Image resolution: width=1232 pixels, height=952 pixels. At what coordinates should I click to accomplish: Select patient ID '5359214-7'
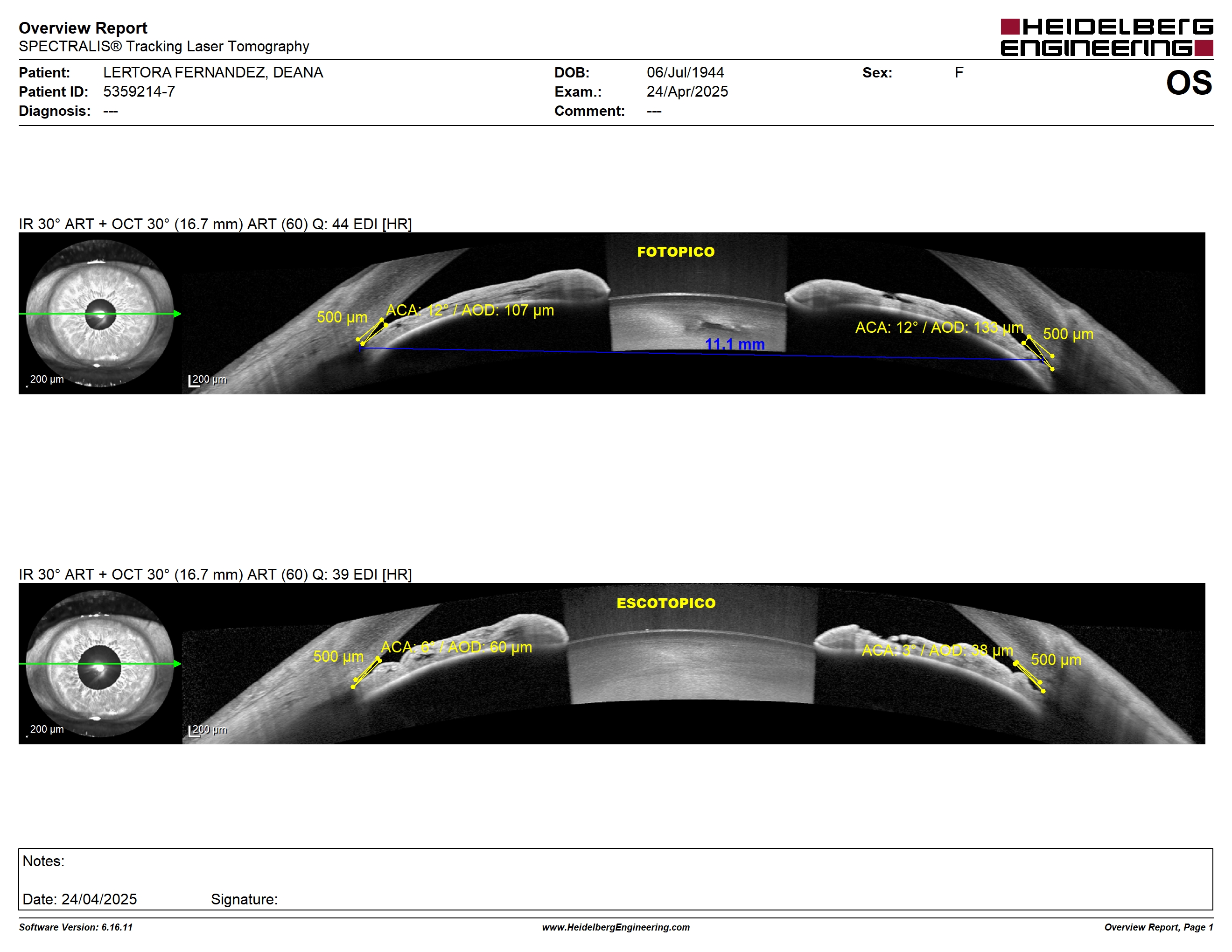(x=139, y=91)
